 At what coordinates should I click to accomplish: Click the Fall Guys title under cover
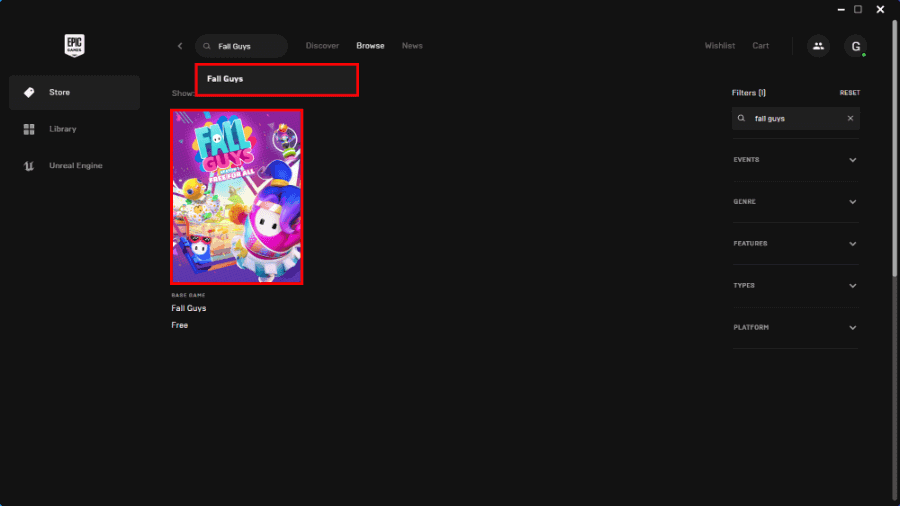pos(189,308)
